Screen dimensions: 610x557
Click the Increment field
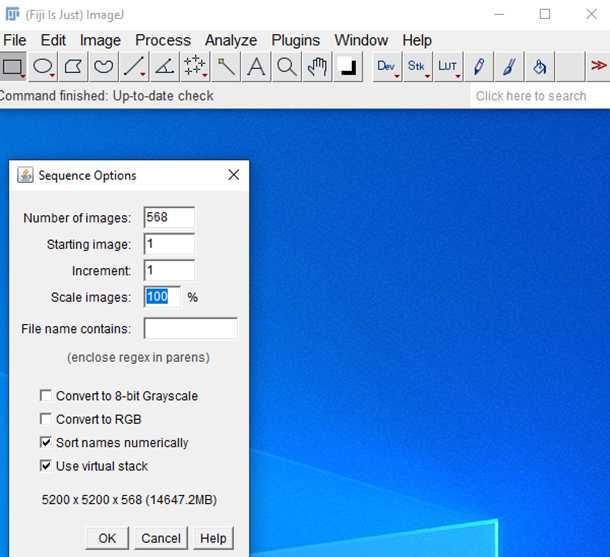pyautogui.click(x=169, y=270)
